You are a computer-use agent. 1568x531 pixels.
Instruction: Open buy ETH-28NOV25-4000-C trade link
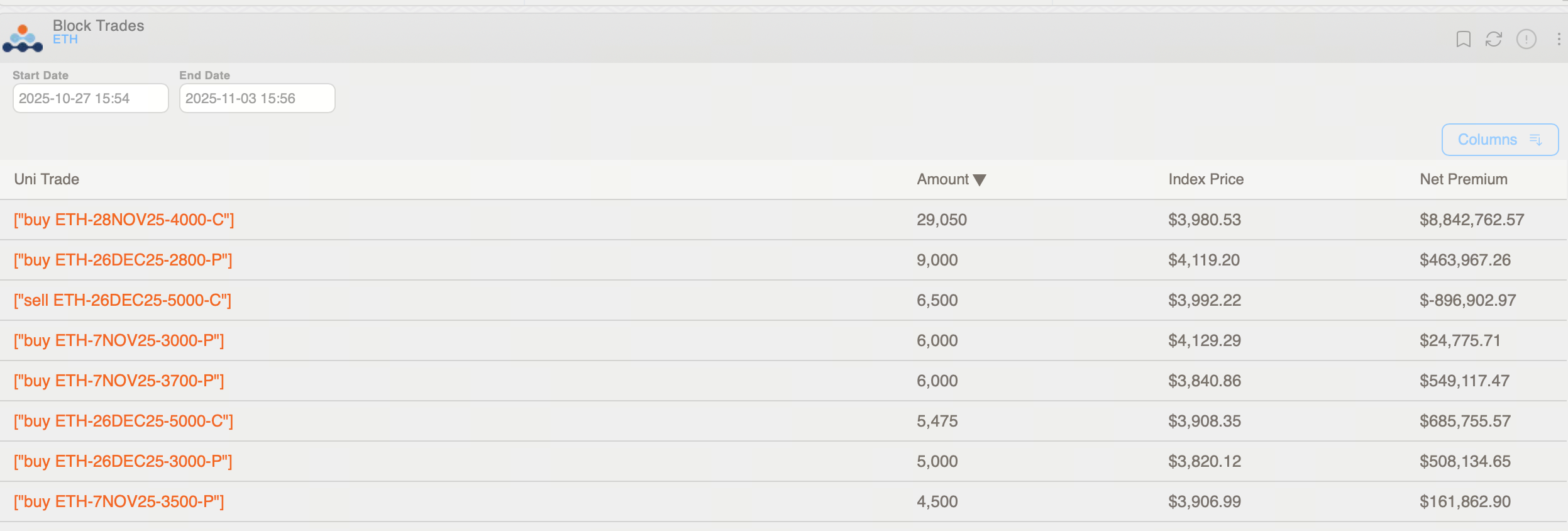[x=124, y=220]
